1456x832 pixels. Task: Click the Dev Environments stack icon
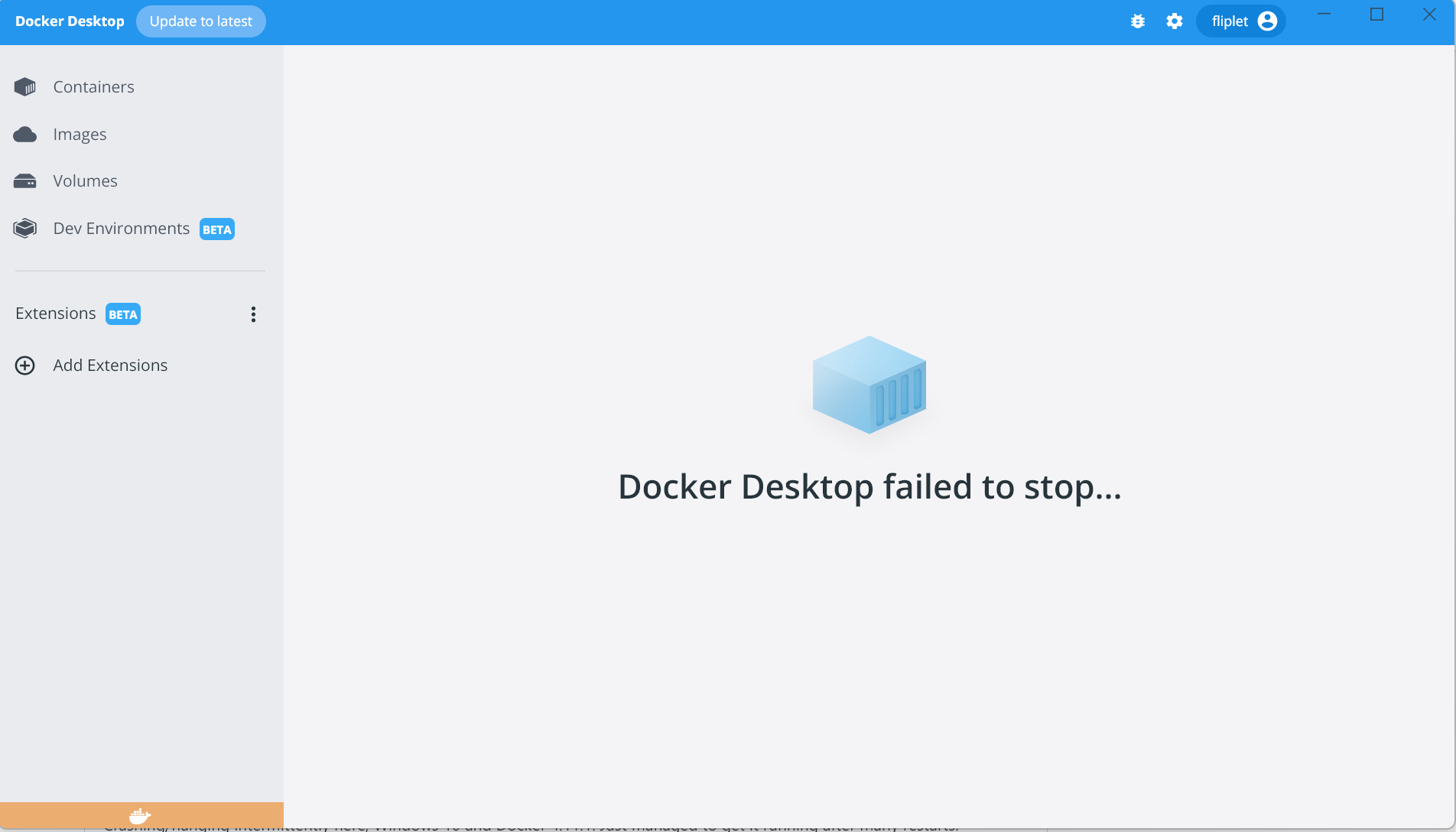24,228
